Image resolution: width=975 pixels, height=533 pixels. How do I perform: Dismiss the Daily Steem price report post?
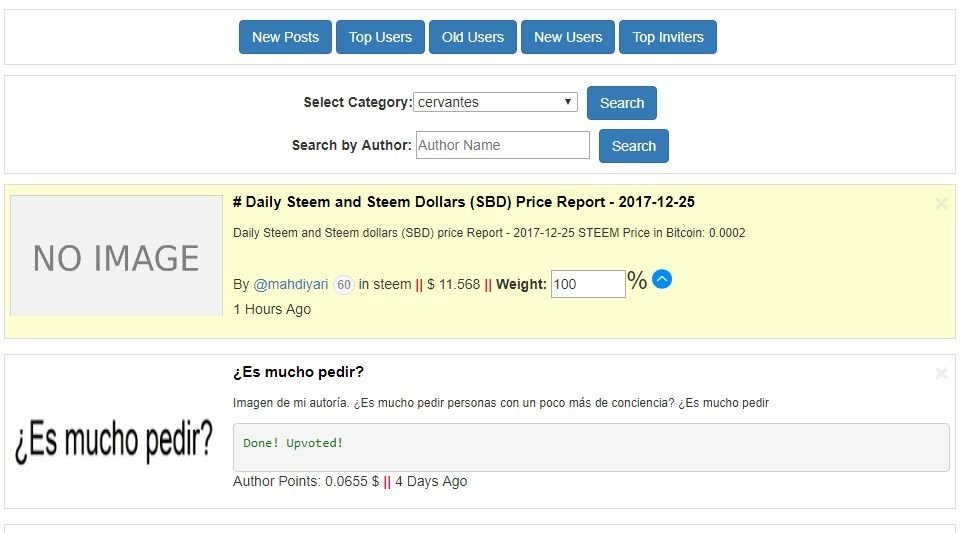(x=941, y=203)
